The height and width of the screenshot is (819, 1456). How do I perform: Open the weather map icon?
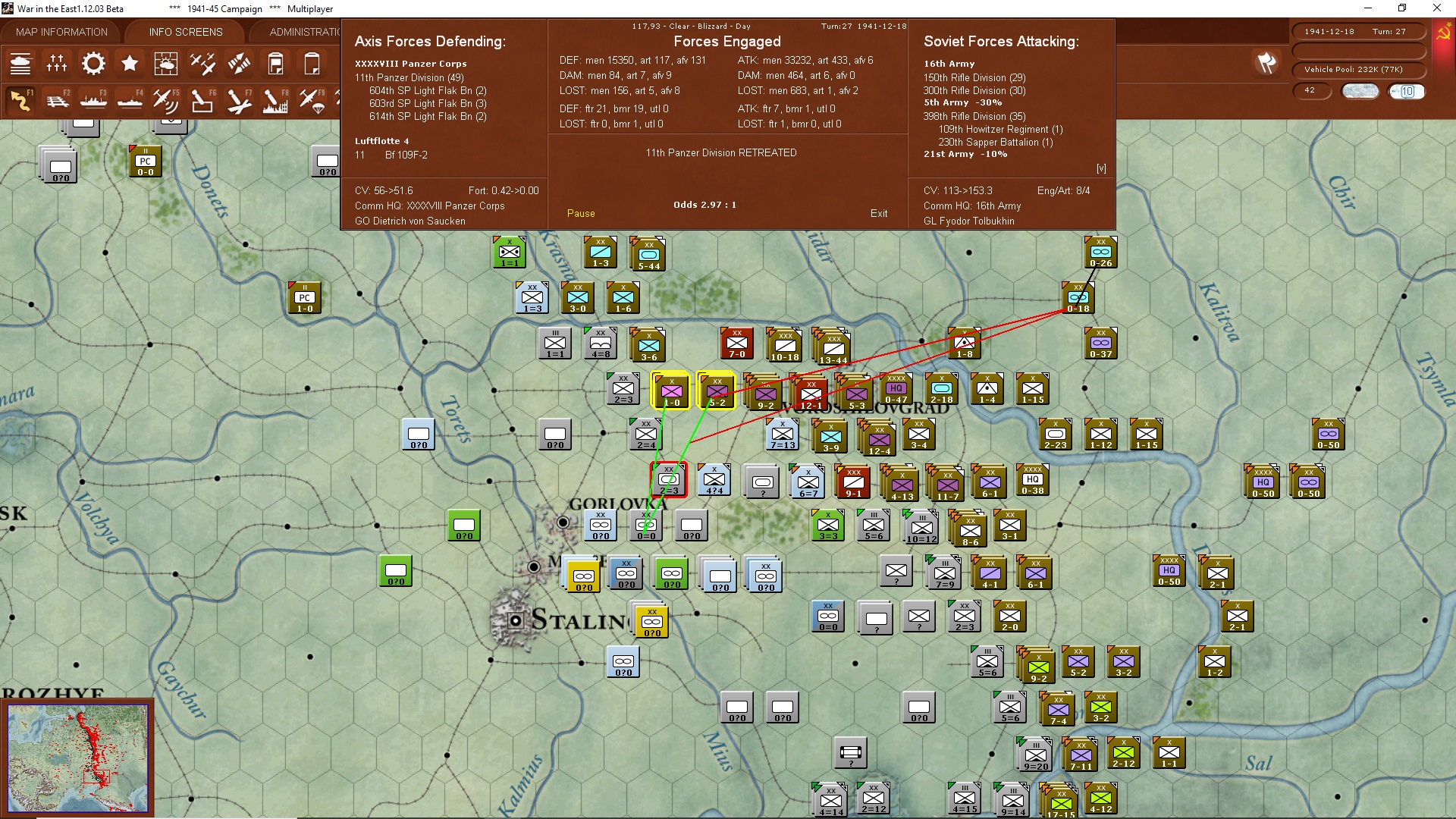[x=166, y=64]
